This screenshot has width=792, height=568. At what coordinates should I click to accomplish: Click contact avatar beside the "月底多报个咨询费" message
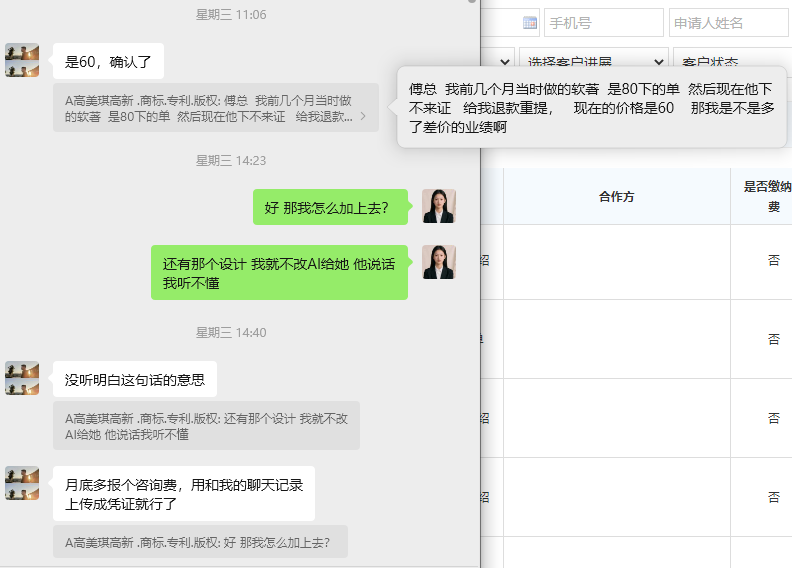tap(22, 483)
